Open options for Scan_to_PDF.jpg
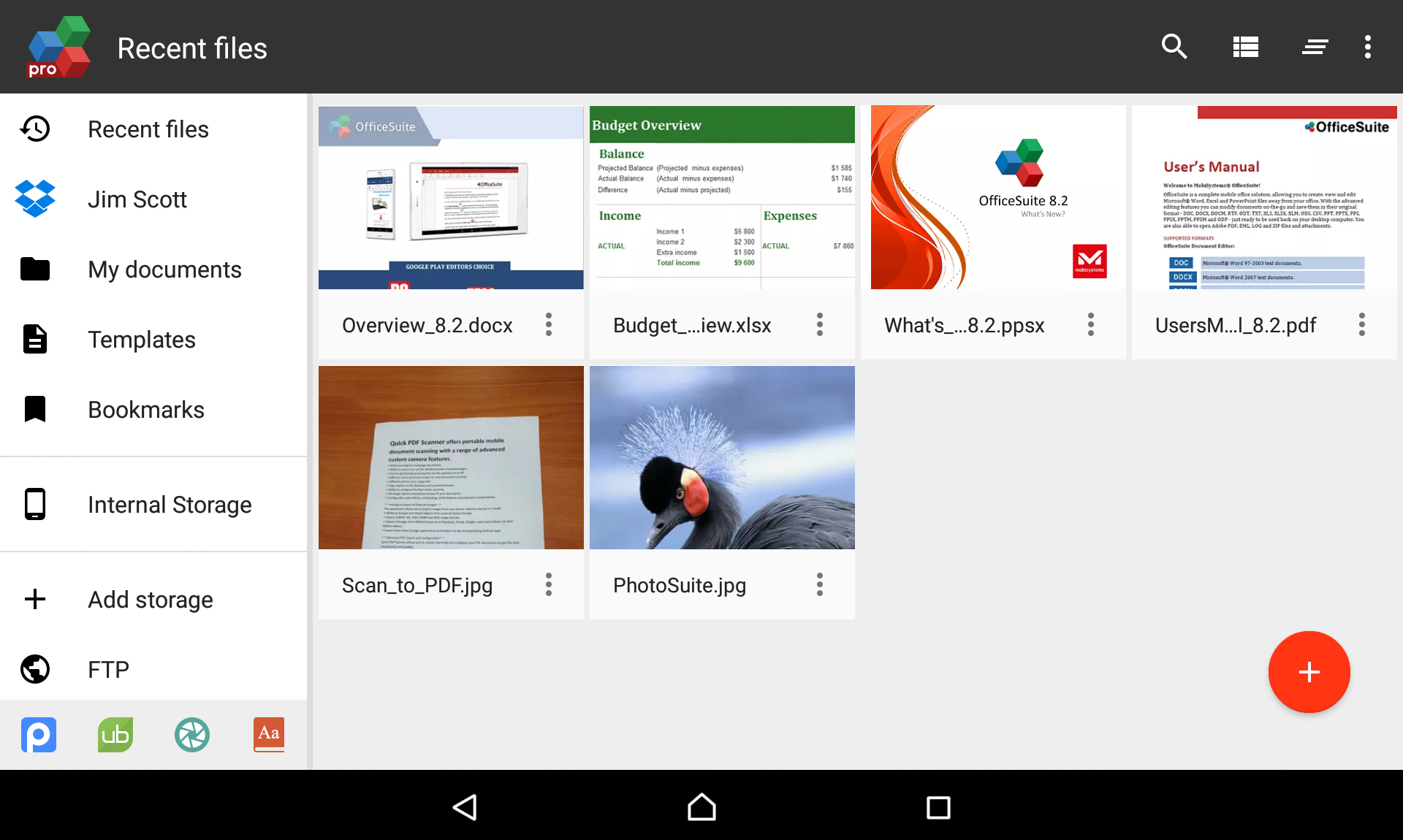Screen dimensions: 1403x840 pyautogui.click(x=549, y=584)
